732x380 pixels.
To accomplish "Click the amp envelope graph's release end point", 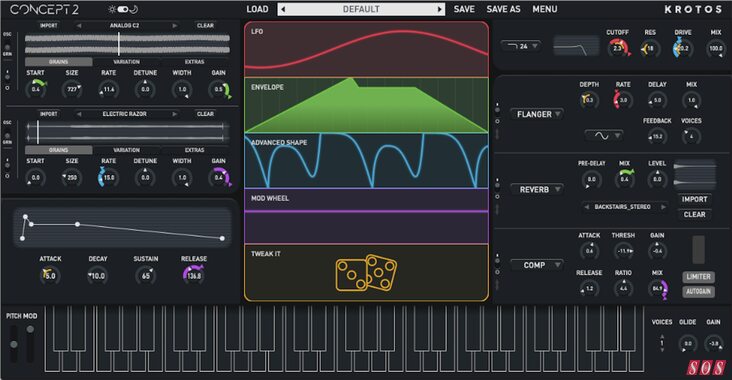I will [222, 239].
